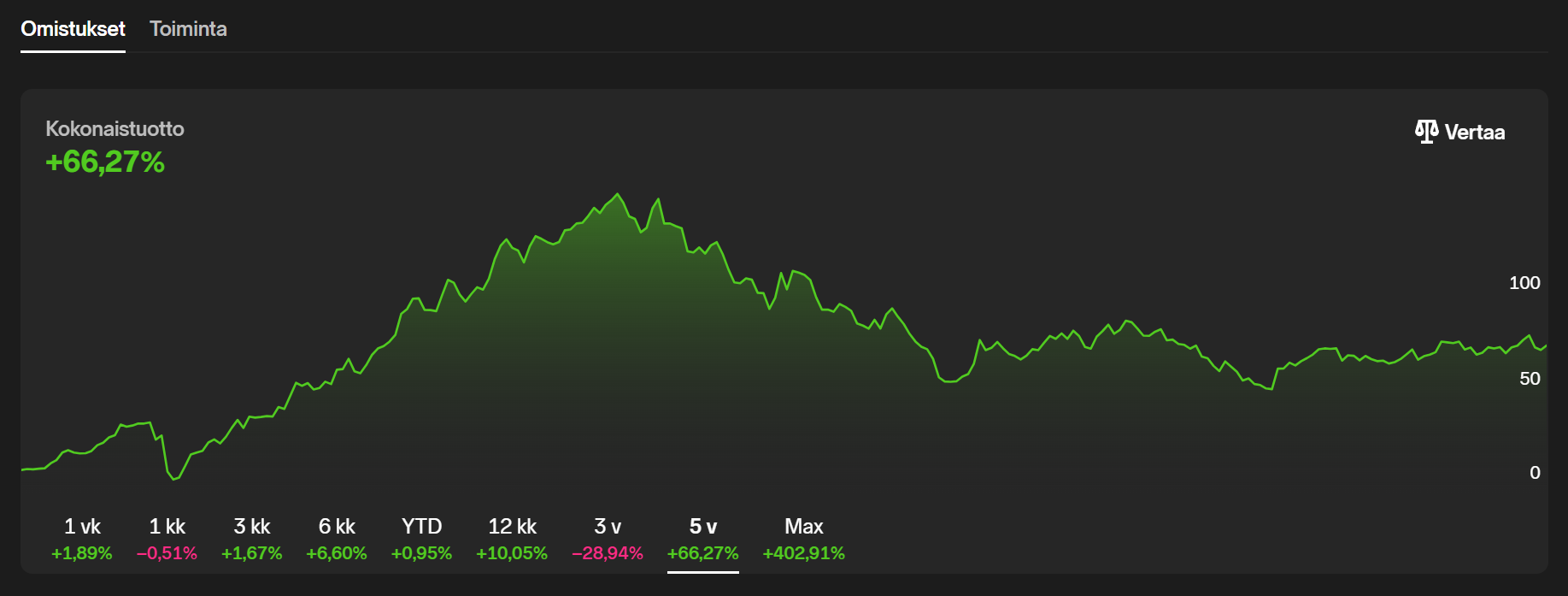Select the 12 kk time range
The image size is (1568, 596).
(512, 539)
